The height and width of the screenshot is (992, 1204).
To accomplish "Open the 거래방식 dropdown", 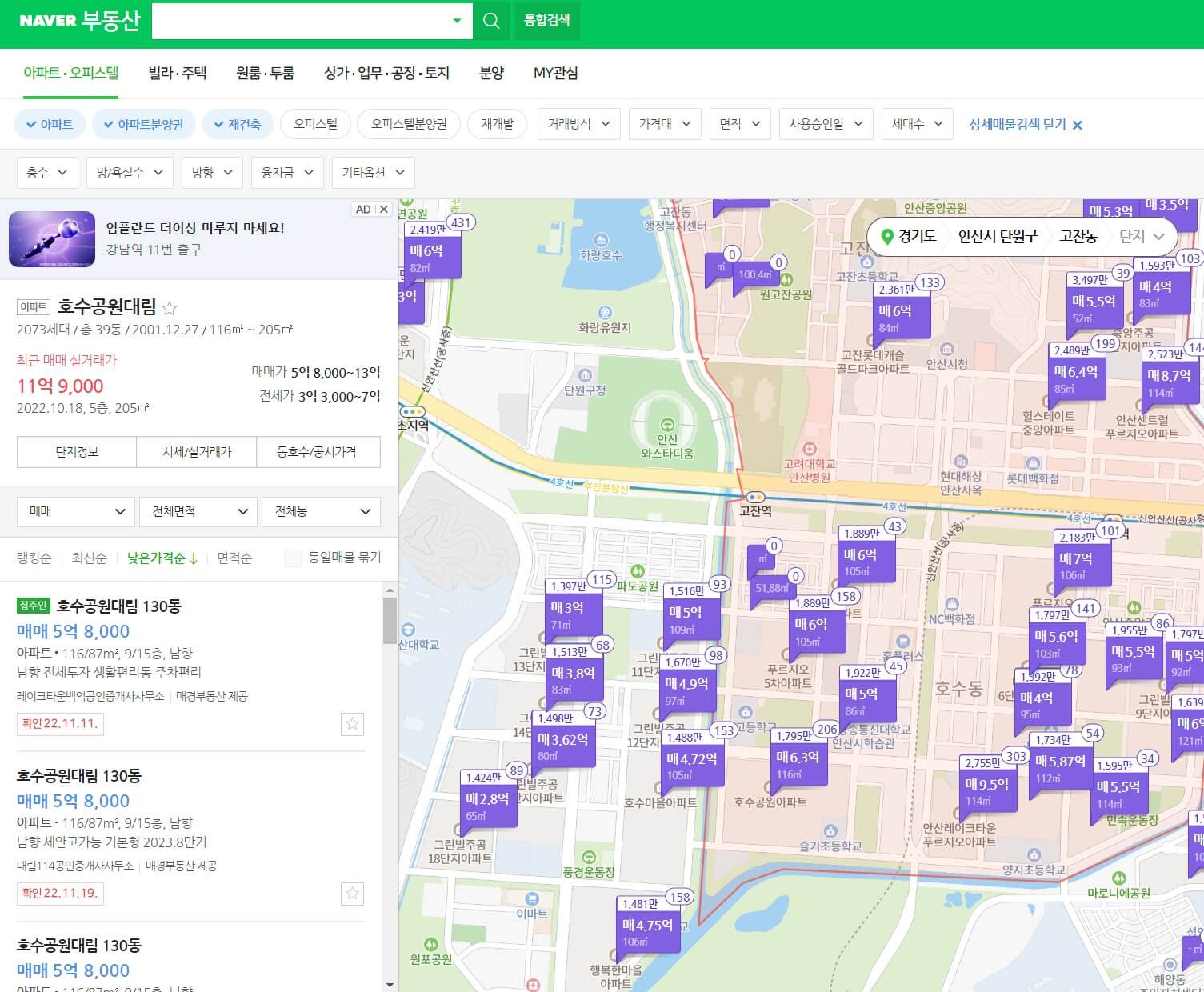I will pos(578,124).
